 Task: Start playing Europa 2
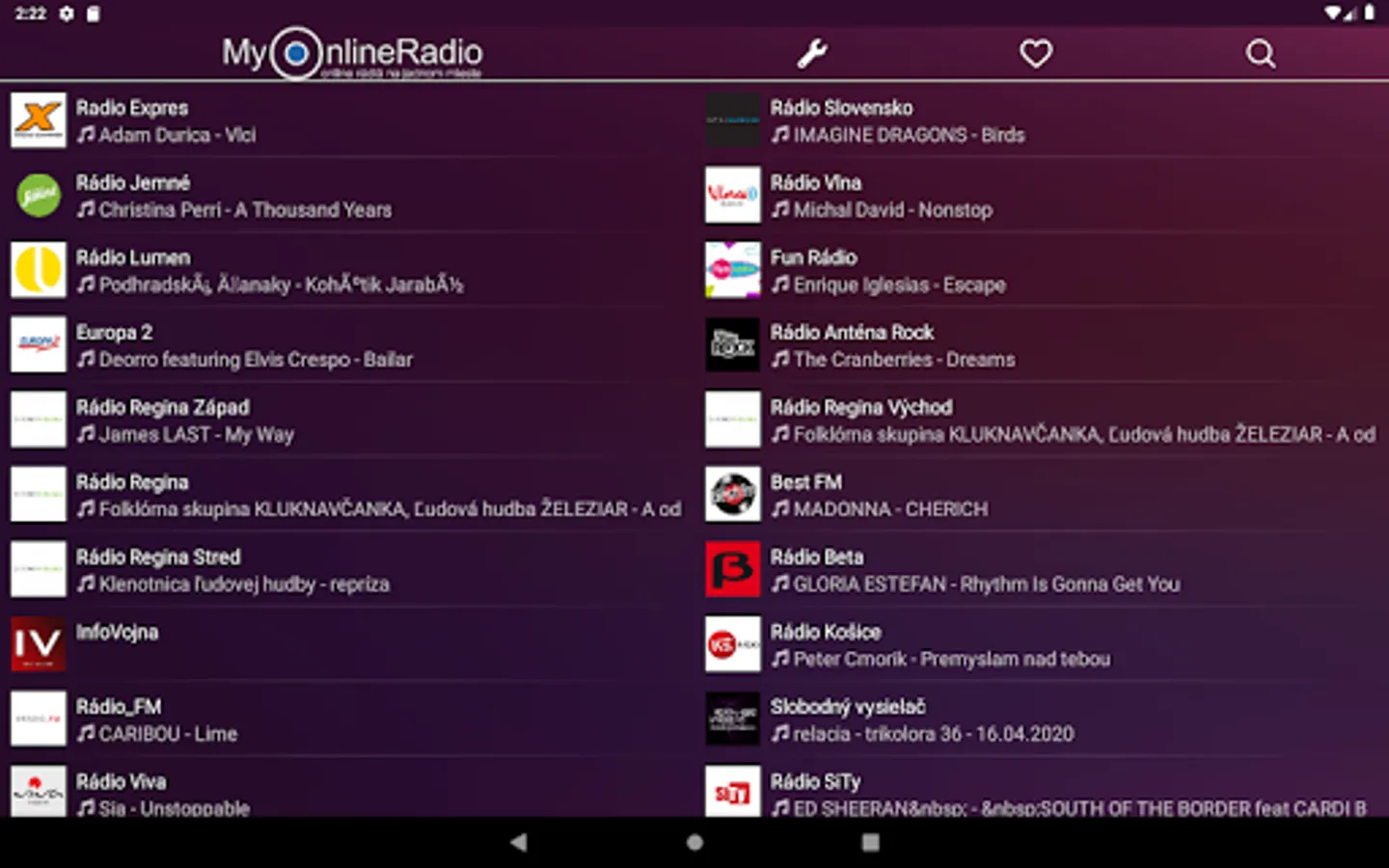coord(347,344)
